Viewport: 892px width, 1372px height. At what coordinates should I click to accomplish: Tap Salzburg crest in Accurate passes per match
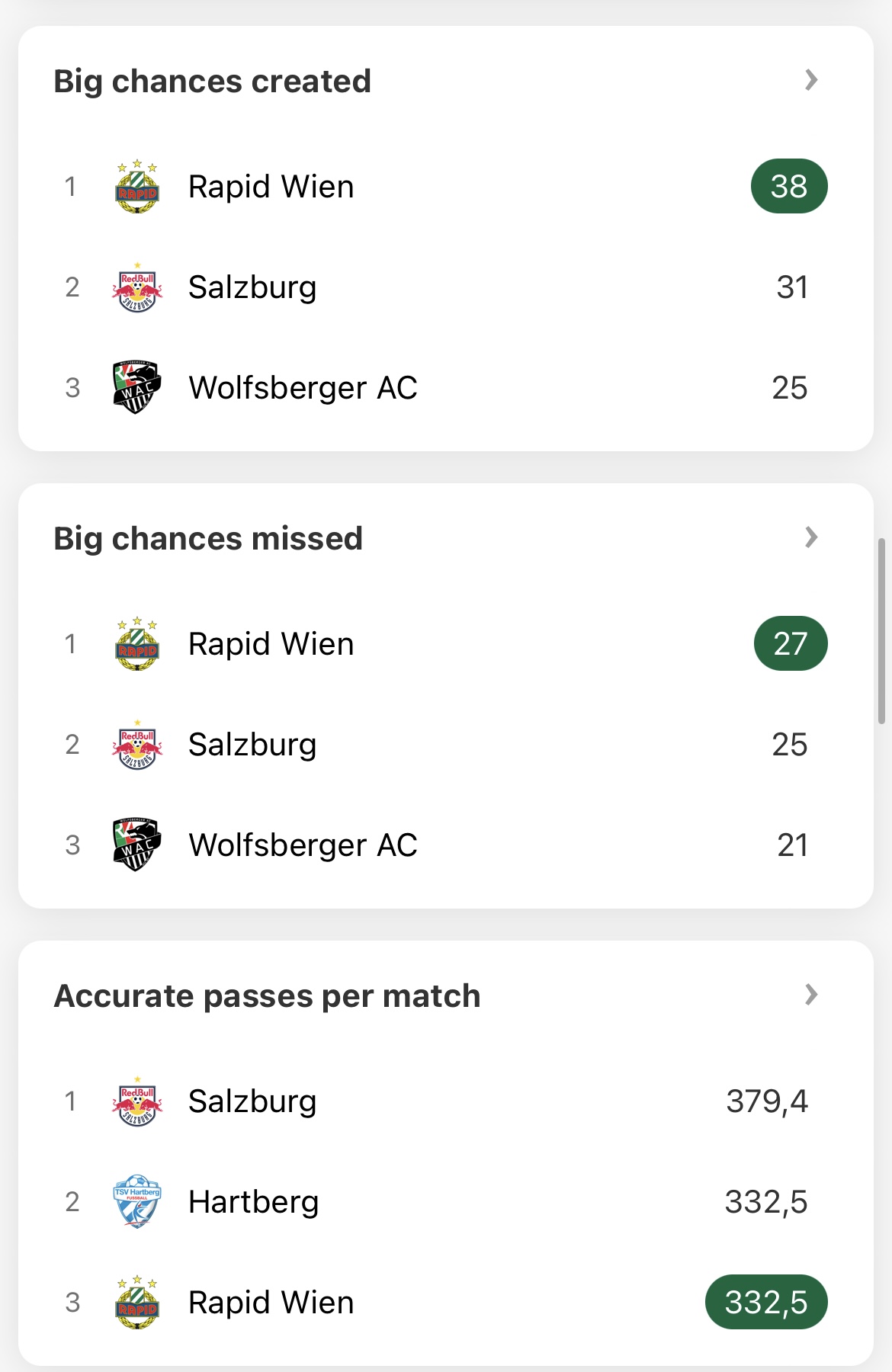coord(137,1101)
